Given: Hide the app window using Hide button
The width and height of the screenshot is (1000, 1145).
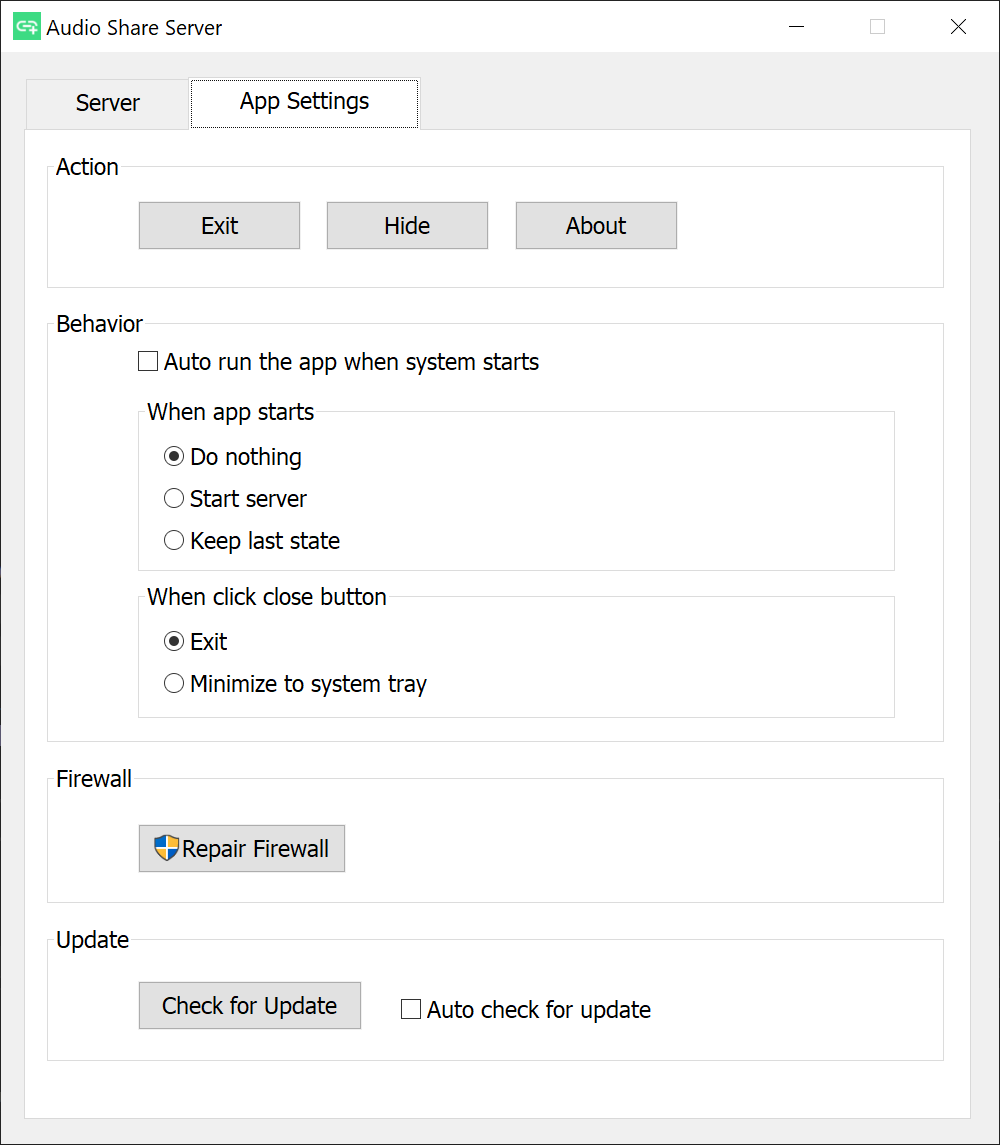Looking at the screenshot, I should click(x=407, y=226).
